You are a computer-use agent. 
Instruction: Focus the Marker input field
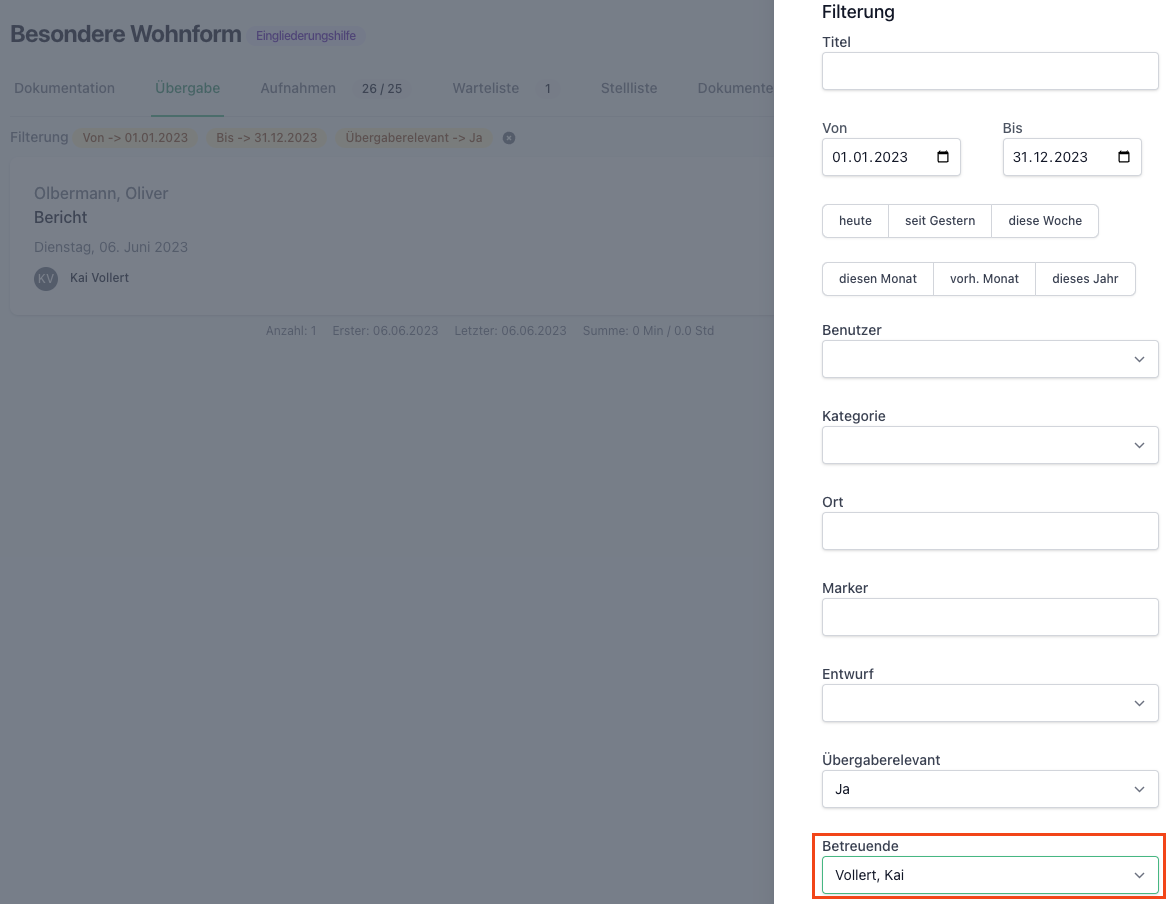click(x=990, y=617)
